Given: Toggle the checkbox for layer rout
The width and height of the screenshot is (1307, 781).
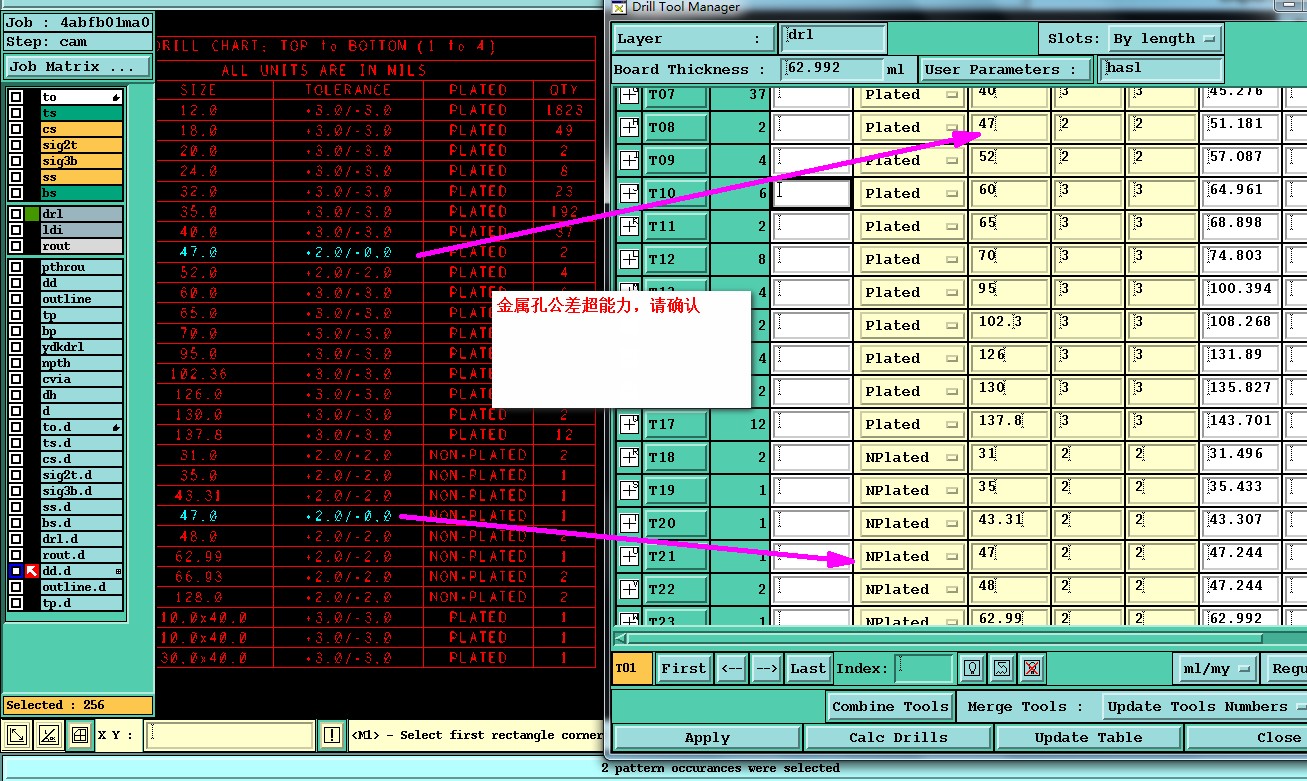Looking at the screenshot, I should coord(15,246).
